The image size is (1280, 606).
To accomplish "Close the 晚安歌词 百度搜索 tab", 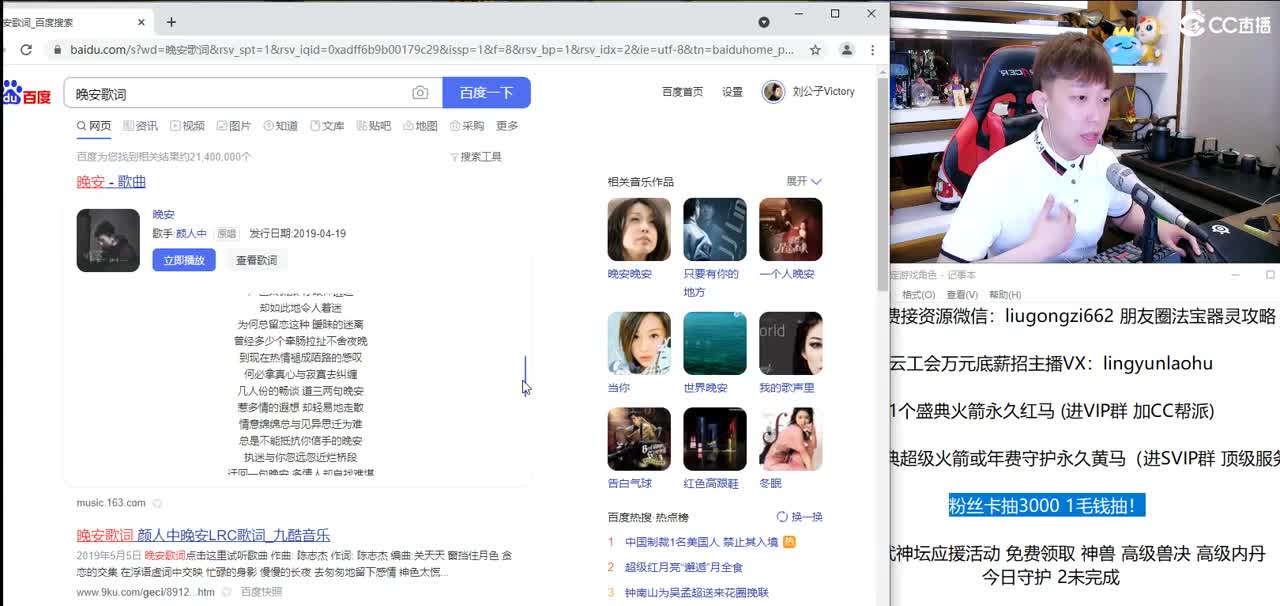I will pyautogui.click(x=141, y=22).
